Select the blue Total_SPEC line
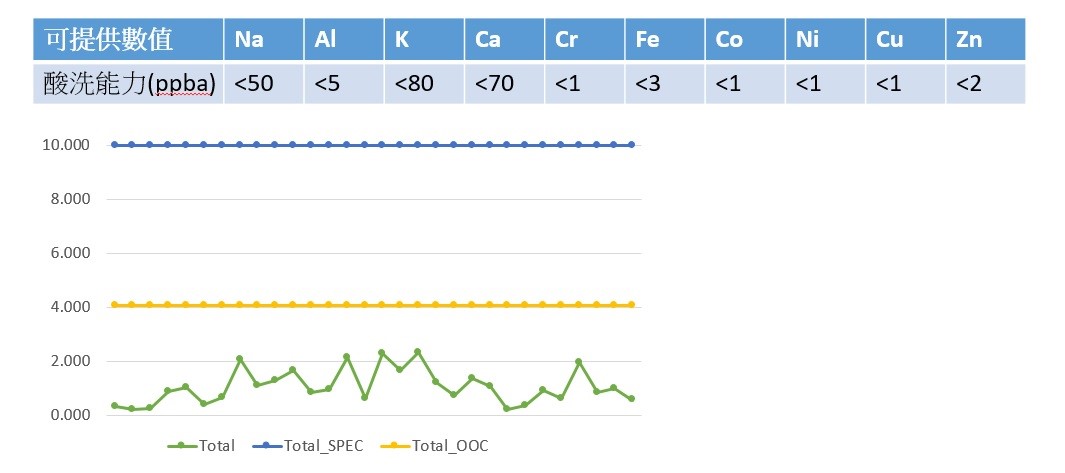The height and width of the screenshot is (473, 1065). (373, 145)
